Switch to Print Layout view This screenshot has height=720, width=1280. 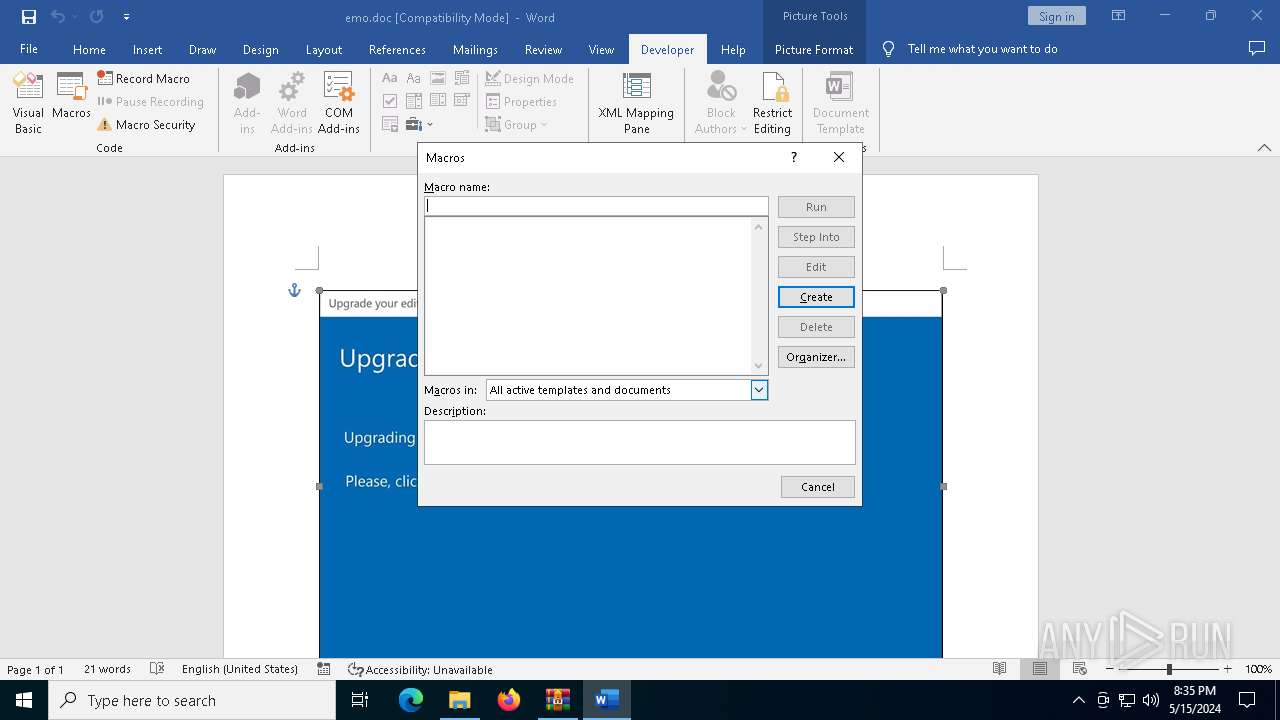(x=1040, y=669)
